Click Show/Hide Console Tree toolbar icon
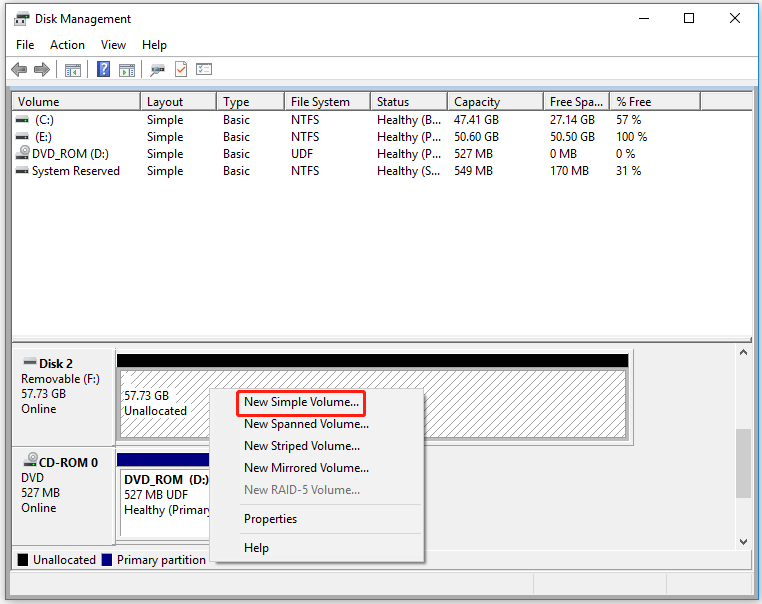762x604 pixels. click(73, 70)
